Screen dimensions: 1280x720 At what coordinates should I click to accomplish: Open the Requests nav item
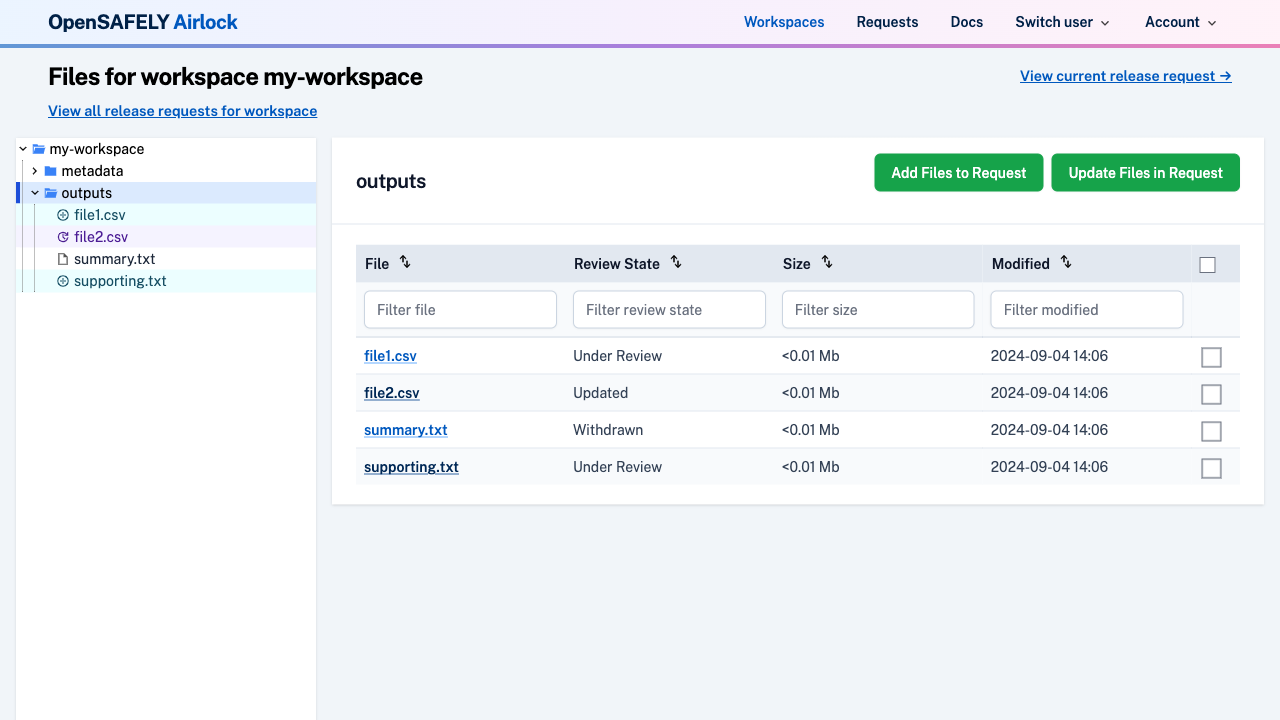(887, 22)
